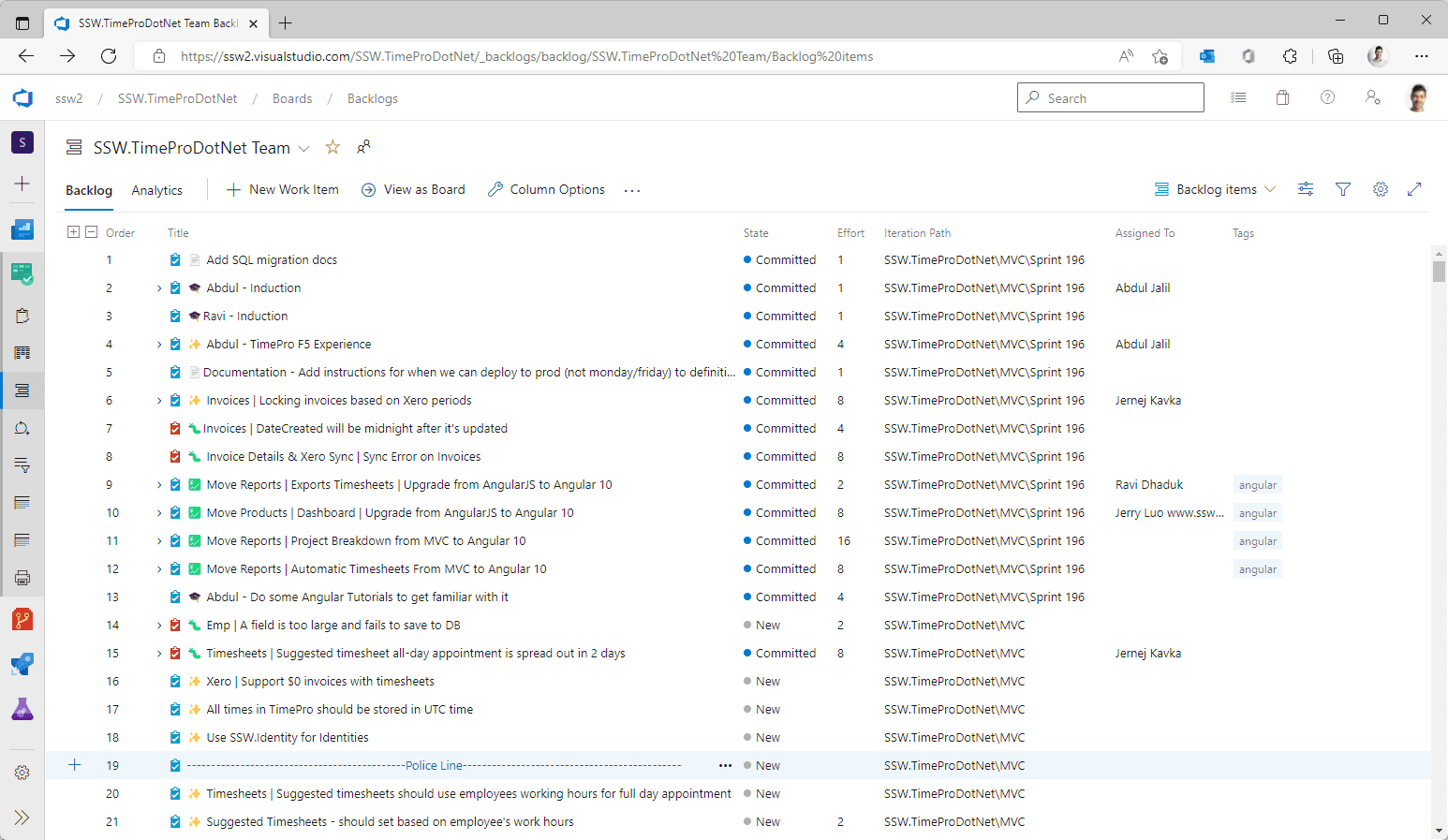Image resolution: width=1448 pixels, height=840 pixels.
Task: Open view options sliders icon
Action: tap(1305, 189)
